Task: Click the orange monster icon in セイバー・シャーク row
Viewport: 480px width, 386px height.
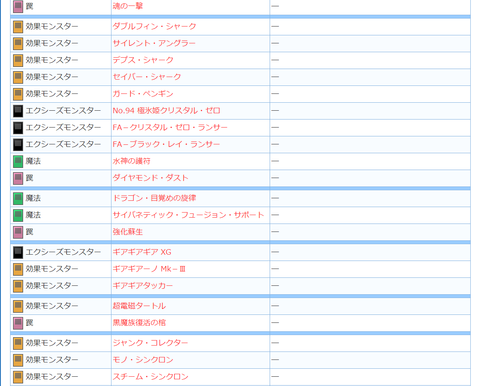Action: click(x=18, y=77)
